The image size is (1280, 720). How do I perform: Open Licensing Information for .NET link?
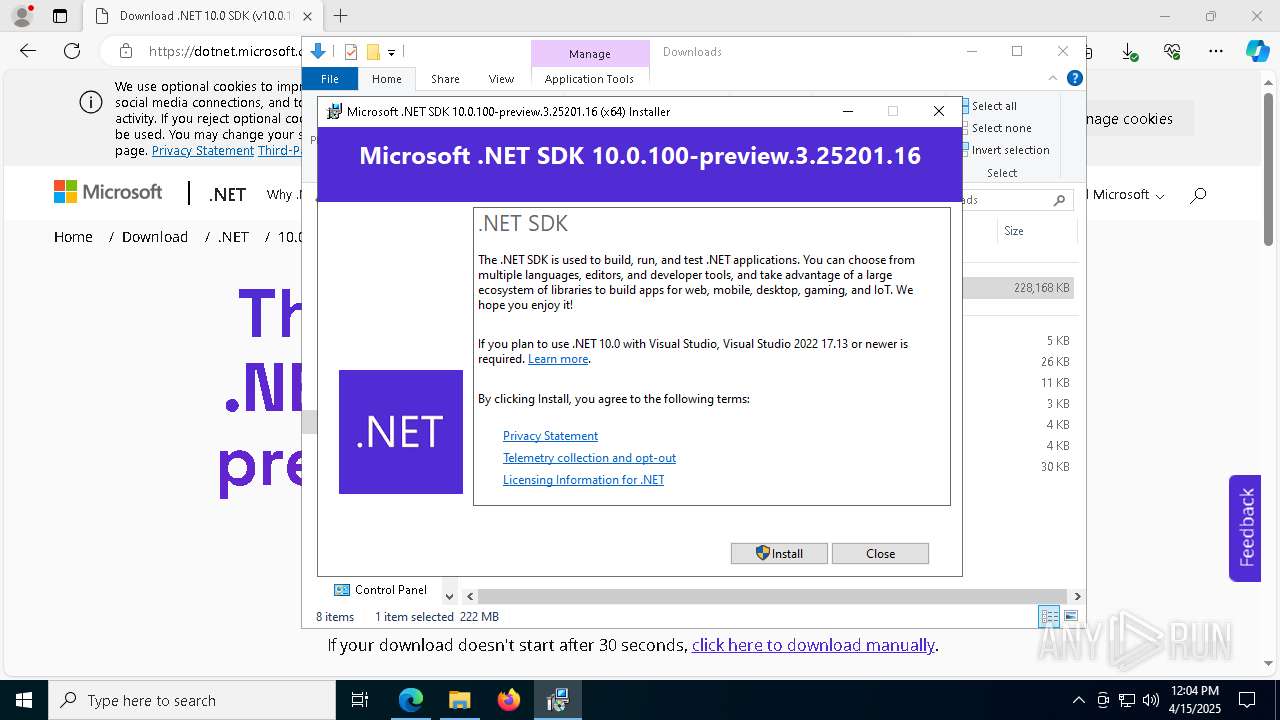point(583,480)
